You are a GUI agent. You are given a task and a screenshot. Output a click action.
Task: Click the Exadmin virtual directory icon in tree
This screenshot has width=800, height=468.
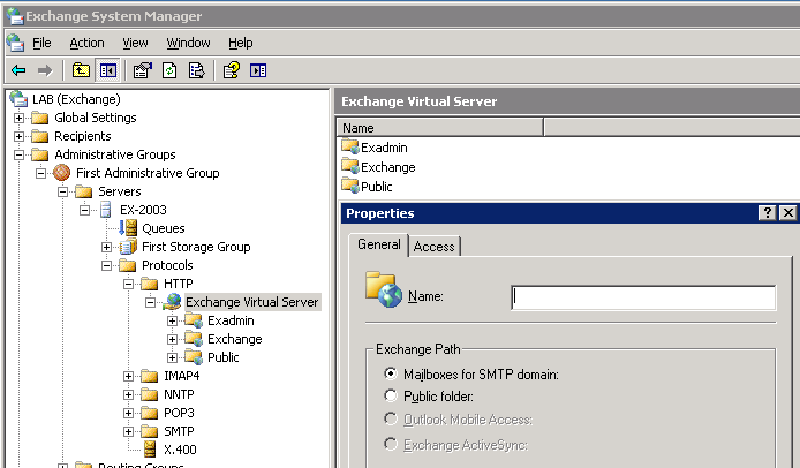tap(194, 321)
